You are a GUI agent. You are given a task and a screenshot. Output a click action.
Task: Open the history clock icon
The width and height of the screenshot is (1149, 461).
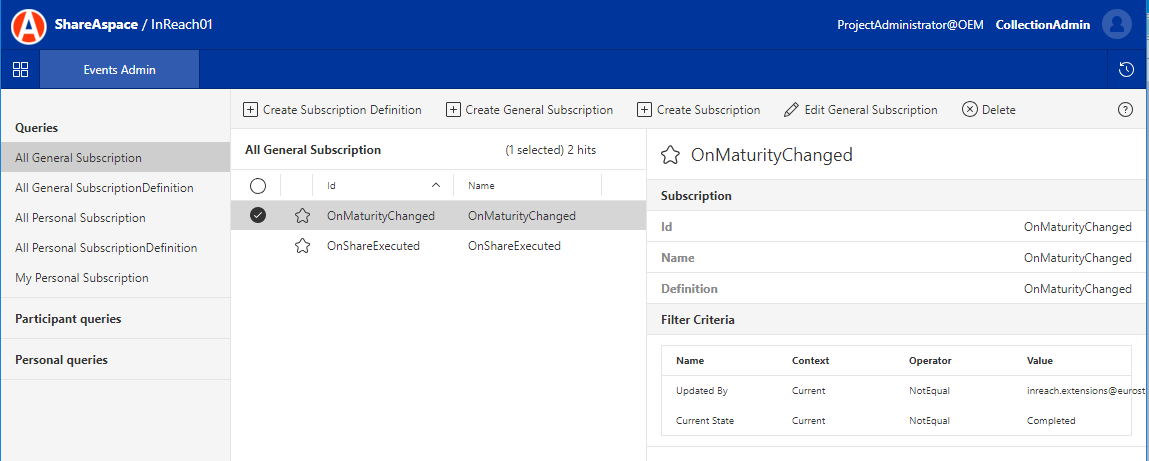(1126, 69)
